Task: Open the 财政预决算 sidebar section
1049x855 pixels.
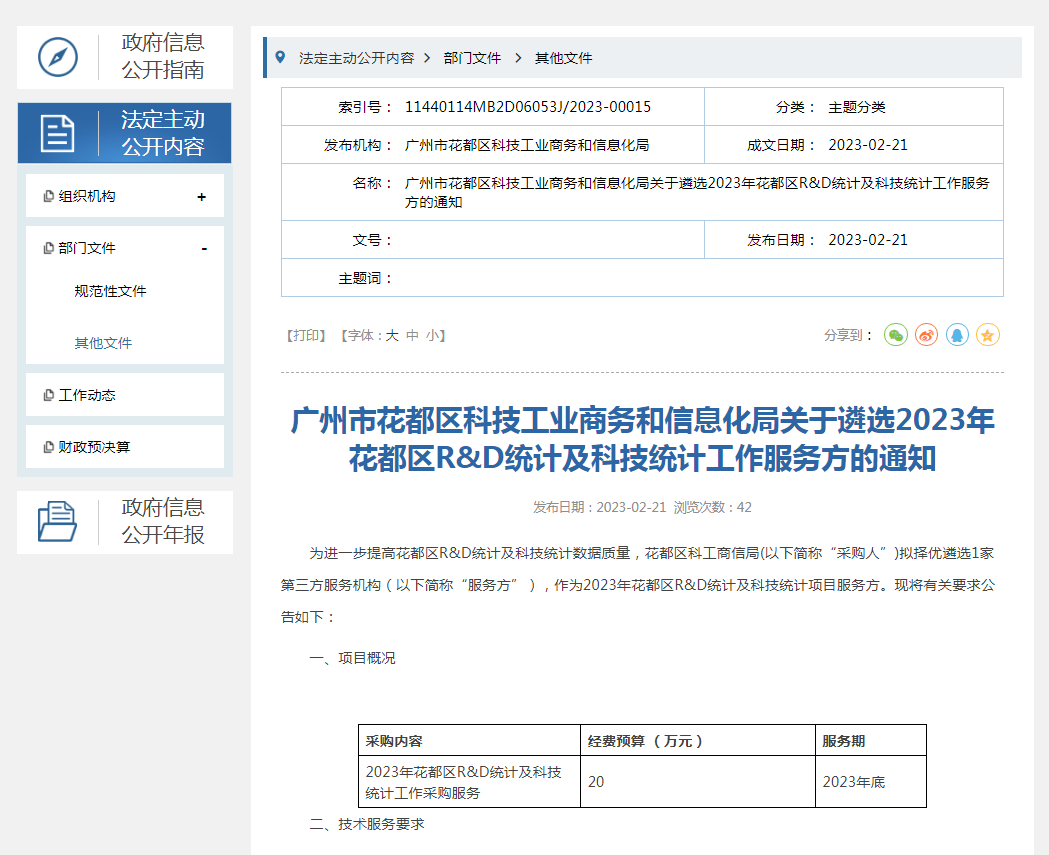Action: 94,447
